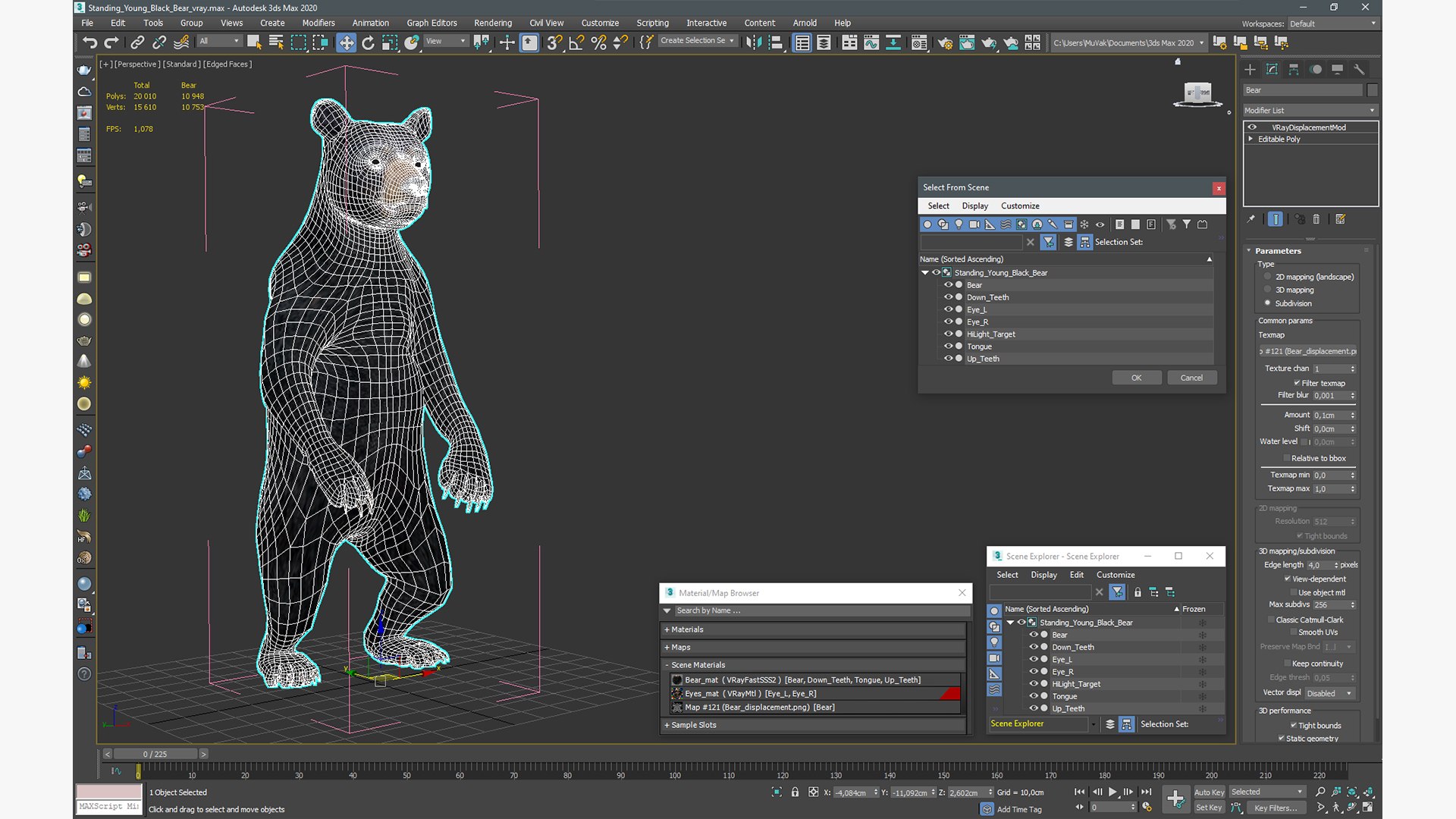1456x819 pixels.
Task: Activate the Select and Move tool
Action: 346,42
